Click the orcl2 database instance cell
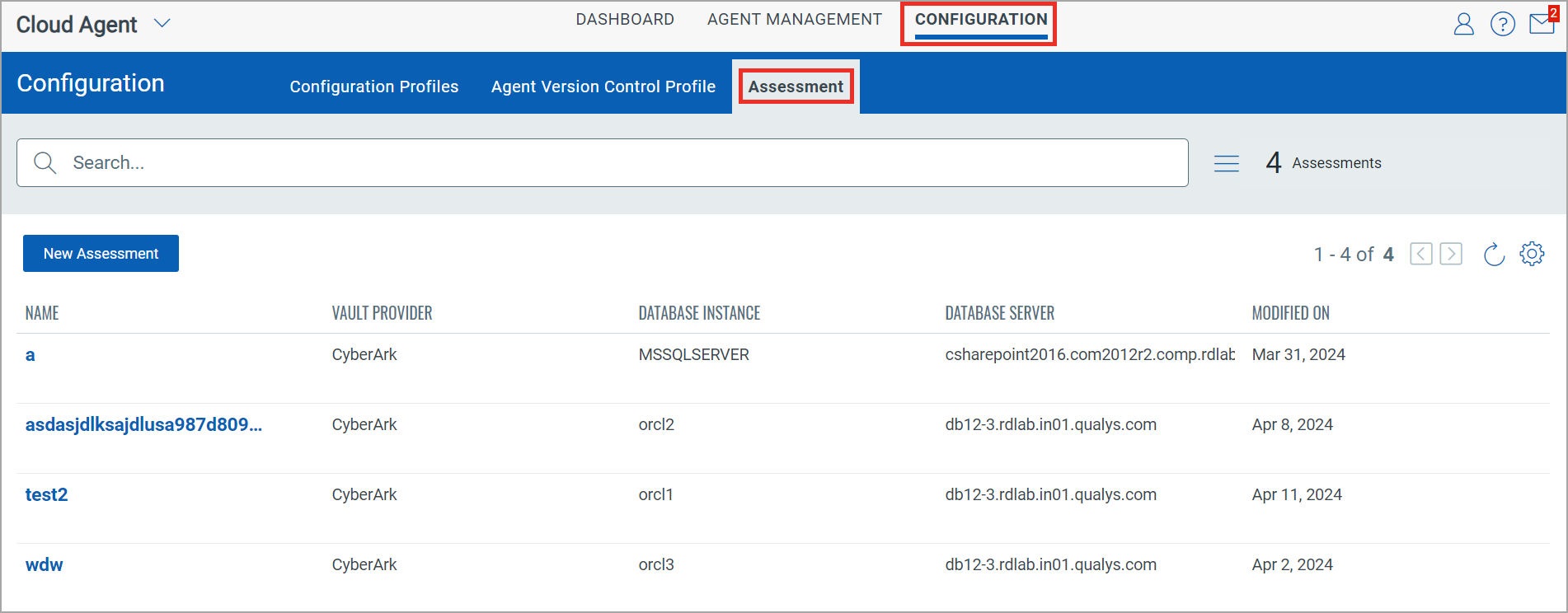1568x613 pixels. coord(656,425)
